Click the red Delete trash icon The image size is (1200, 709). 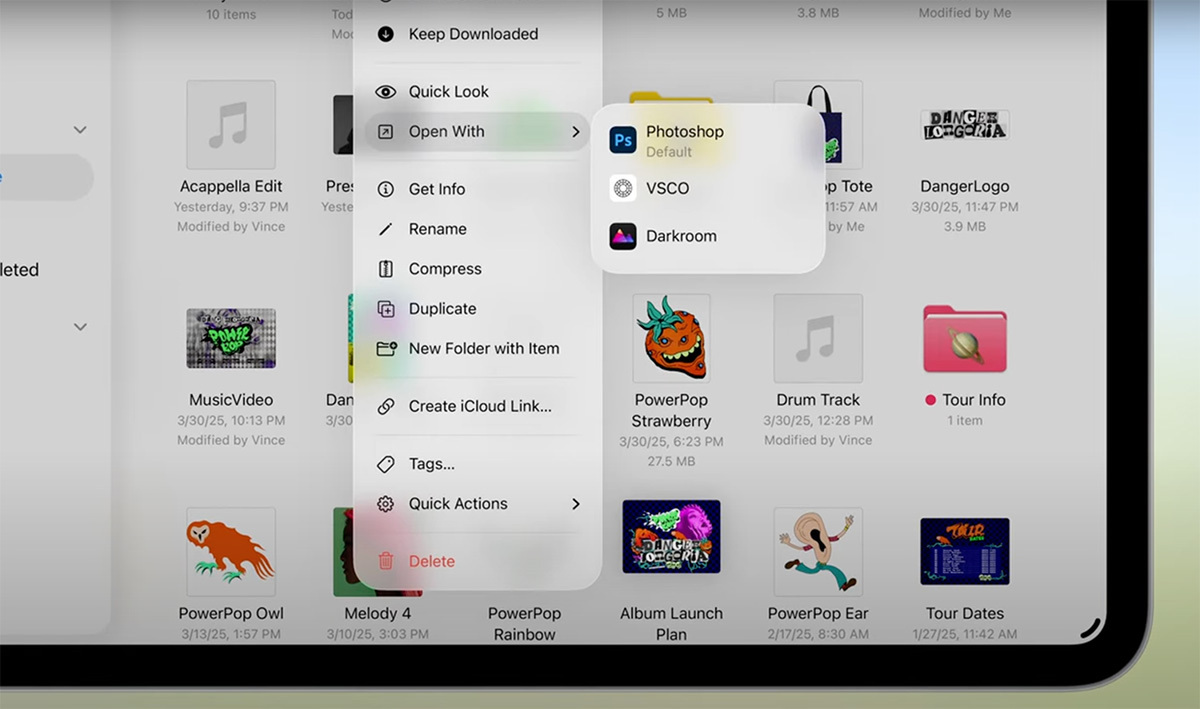(x=386, y=561)
